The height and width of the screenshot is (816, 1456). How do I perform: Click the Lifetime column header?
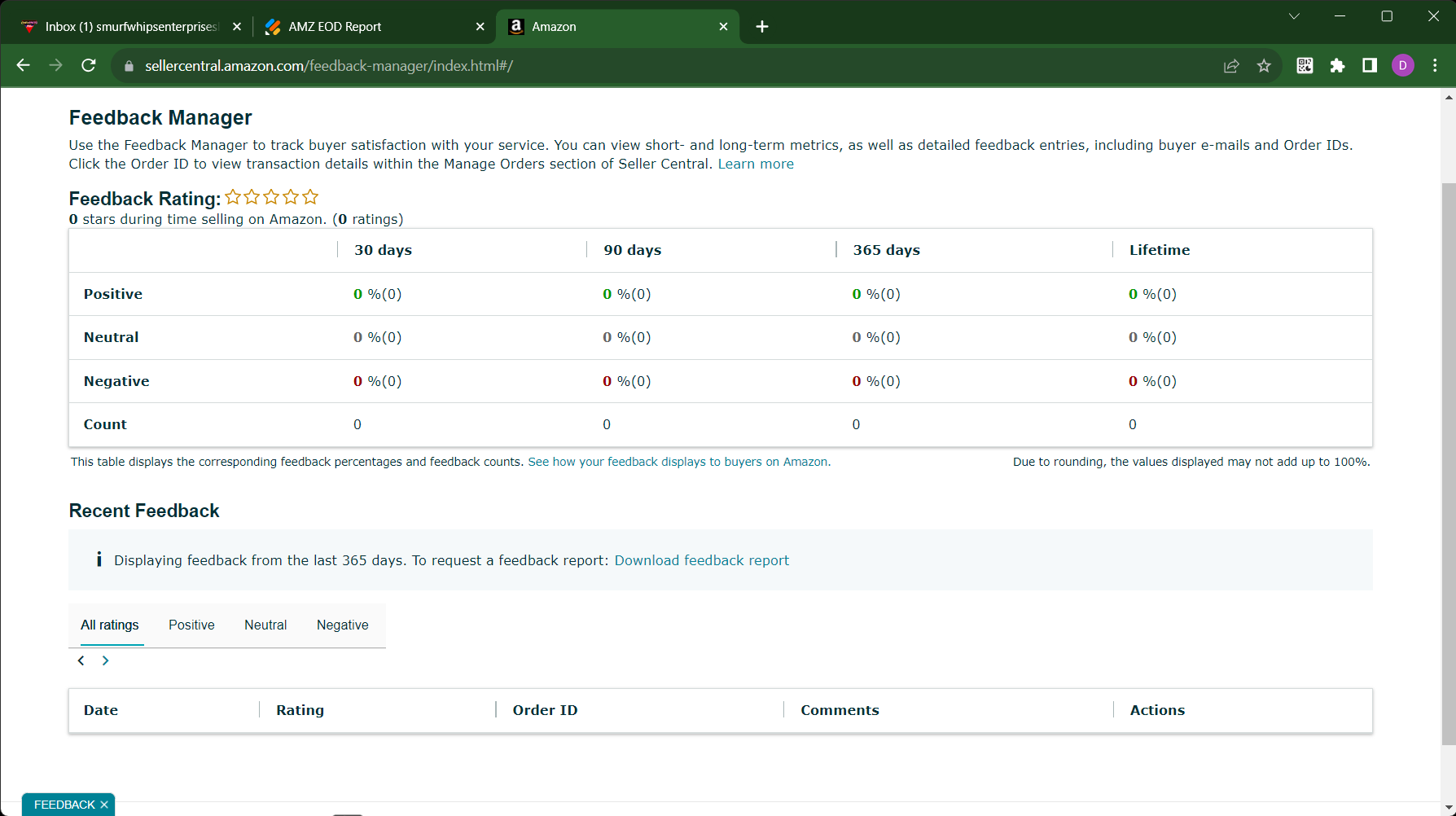click(x=1160, y=250)
